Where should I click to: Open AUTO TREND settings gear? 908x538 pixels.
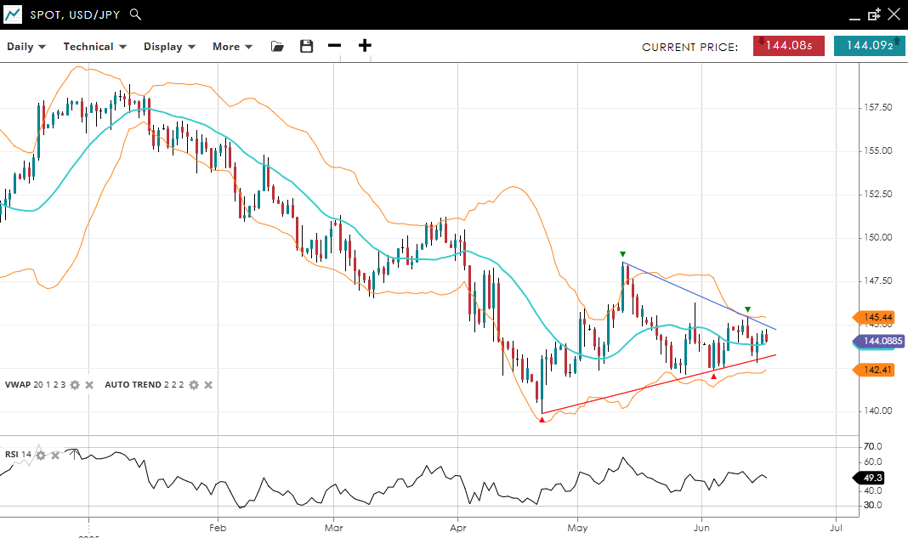tap(194, 385)
